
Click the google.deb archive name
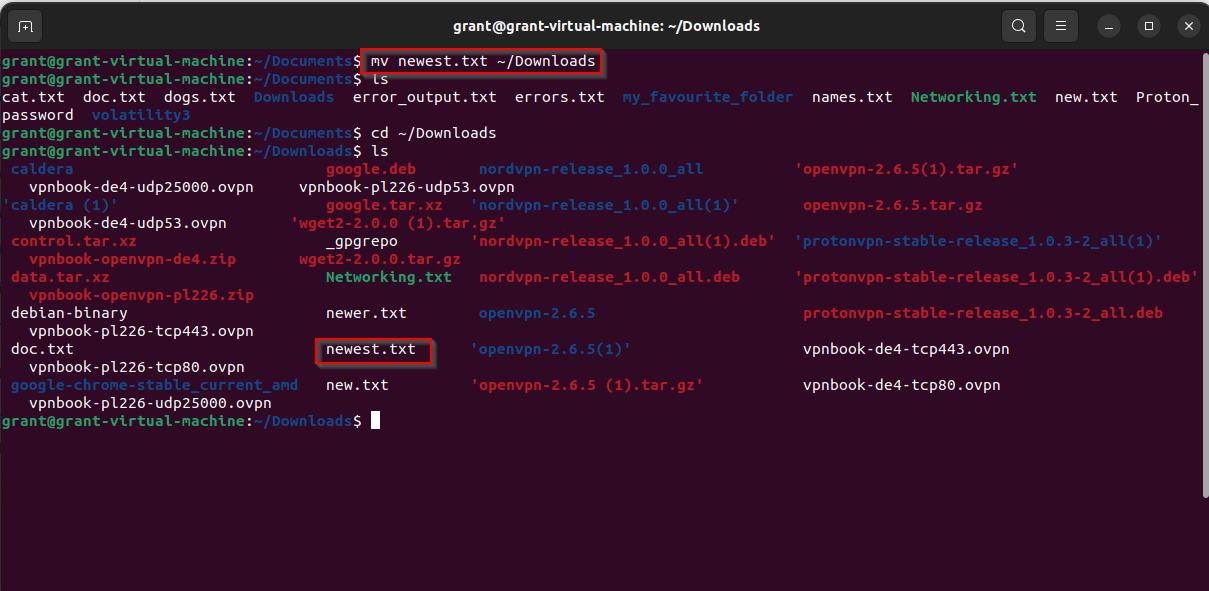coord(371,169)
